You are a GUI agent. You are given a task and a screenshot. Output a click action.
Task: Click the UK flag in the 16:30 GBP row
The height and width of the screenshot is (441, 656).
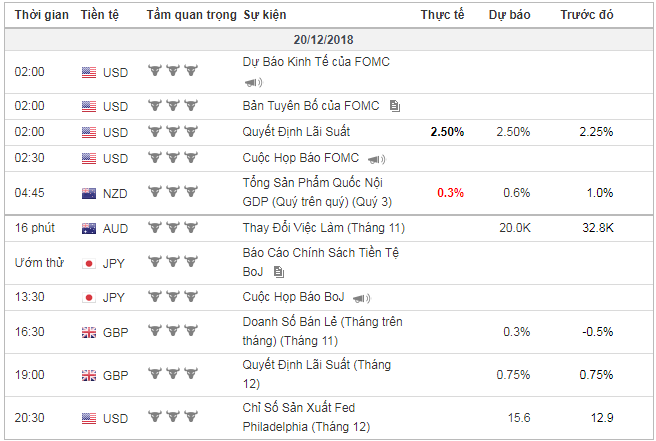coord(89,331)
